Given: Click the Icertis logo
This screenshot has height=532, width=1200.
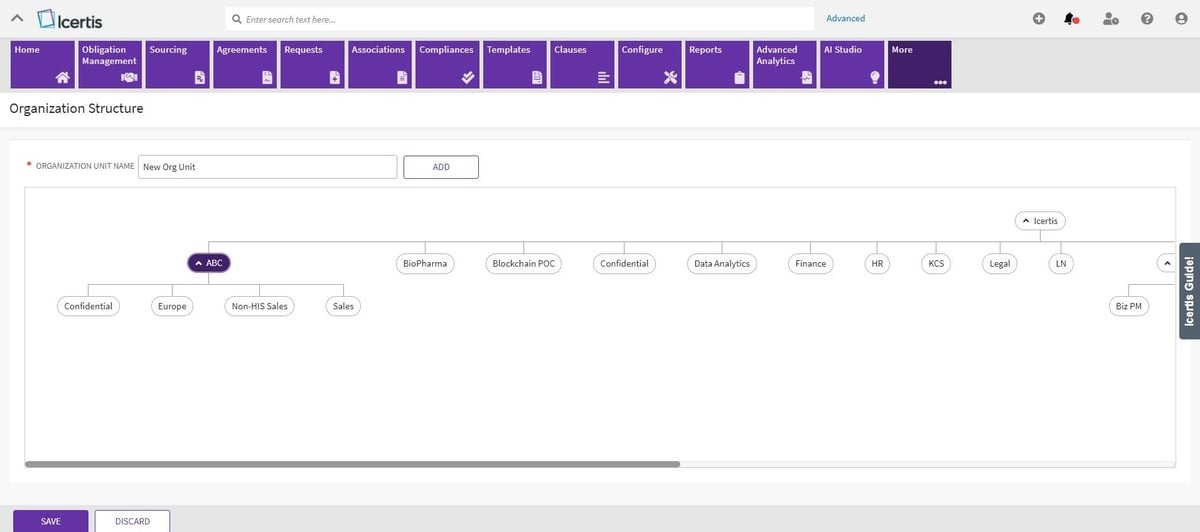Looking at the screenshot, I should [69, 19].
